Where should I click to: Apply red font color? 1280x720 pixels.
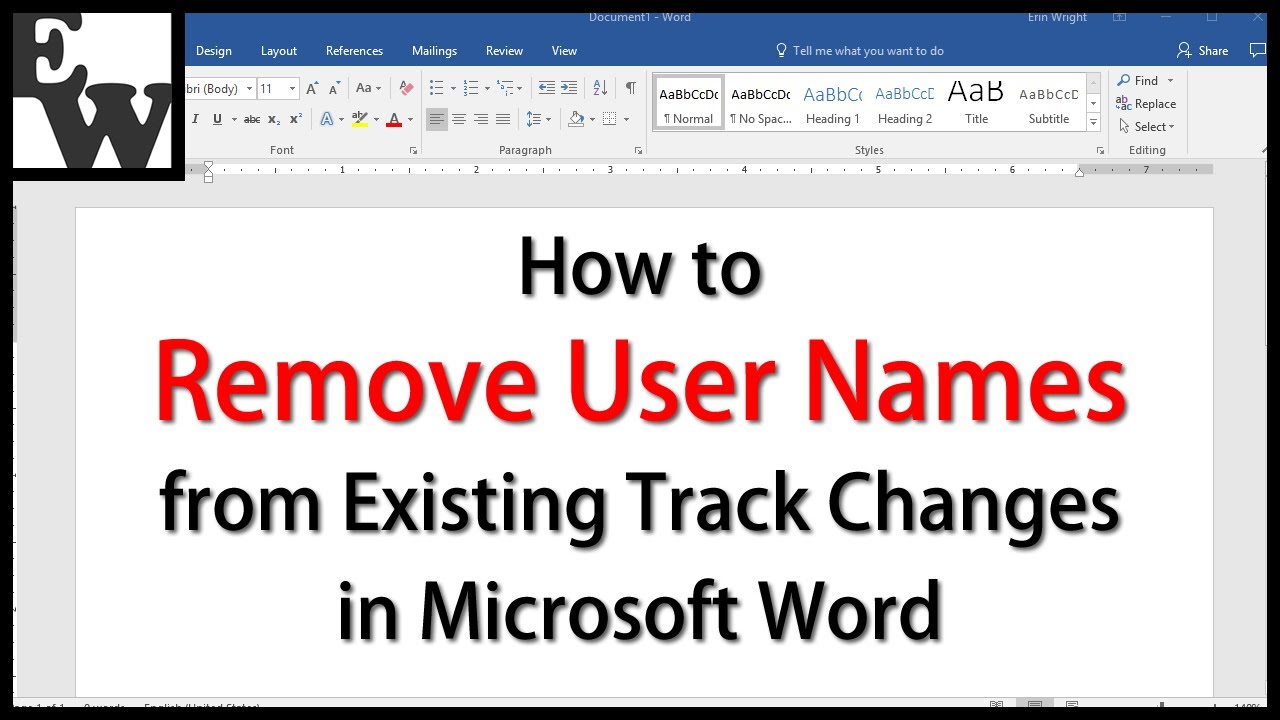394,119
